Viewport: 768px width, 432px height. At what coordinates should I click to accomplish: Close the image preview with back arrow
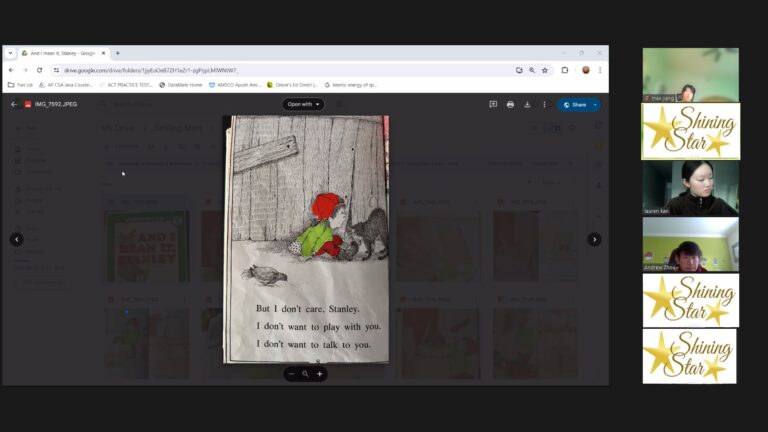[x=14, y=104]
